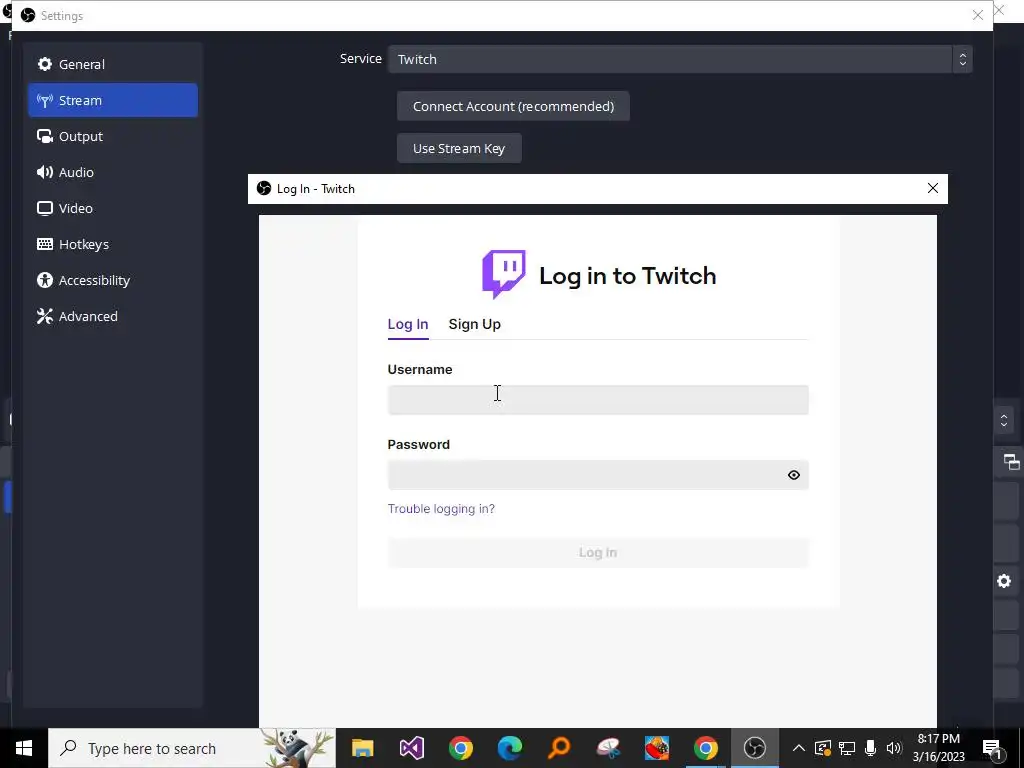Open second Chrome icon next to OBS
Image resolution: width=1024 pixels, height=768 pixels.
click(705, 748)
